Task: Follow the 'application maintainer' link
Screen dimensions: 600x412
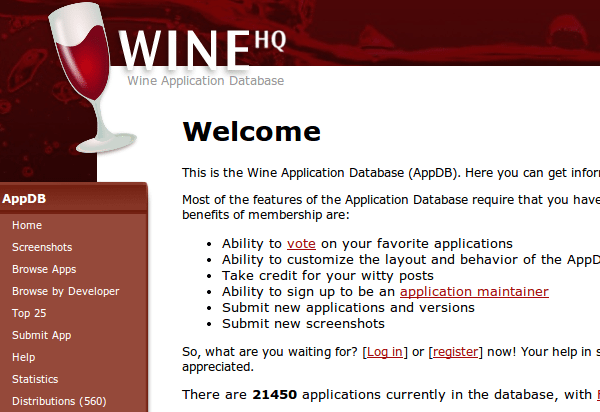Action: click(474, 292)
